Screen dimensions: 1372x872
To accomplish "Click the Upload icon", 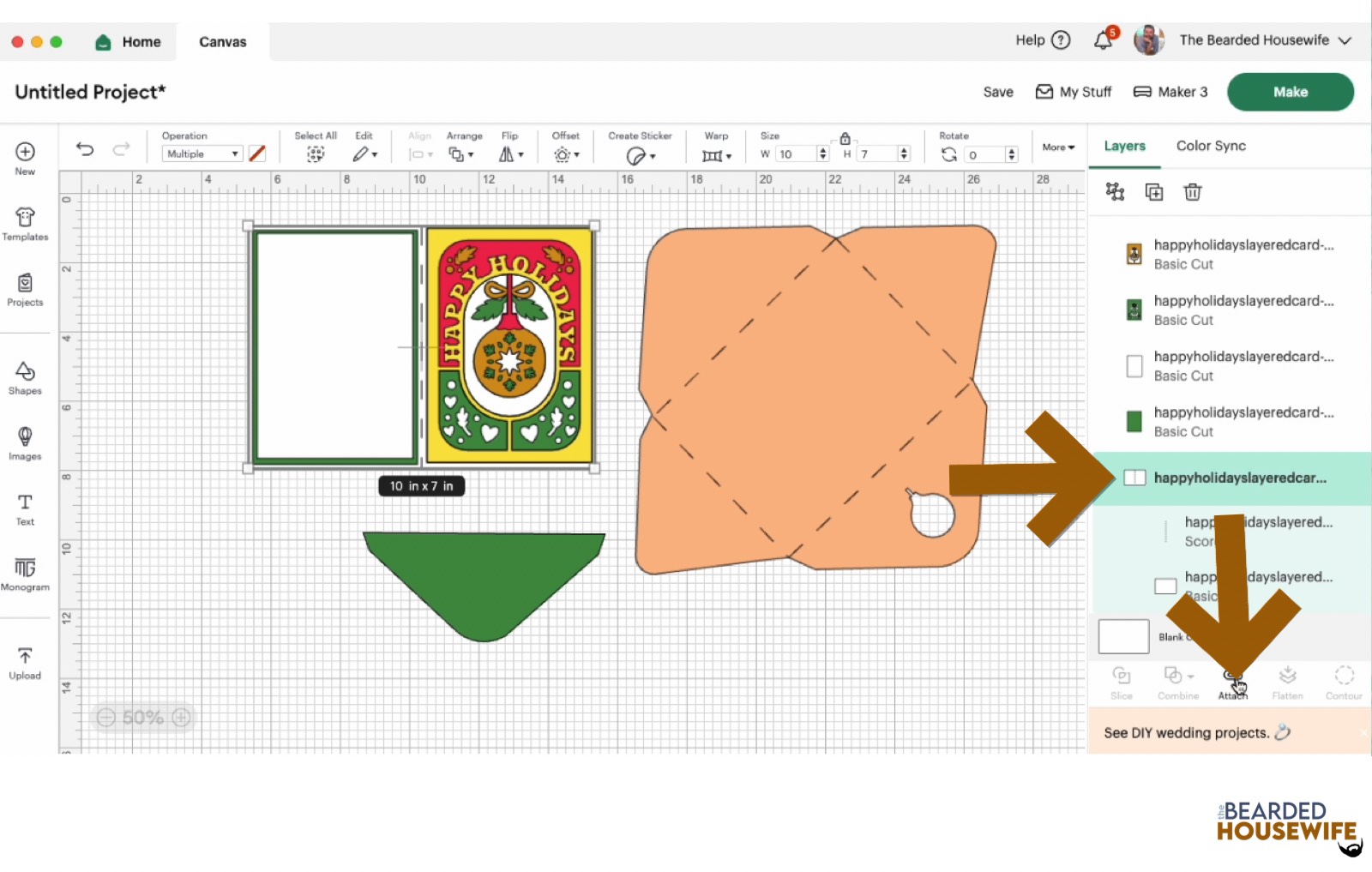I will click(x=25, y=656).
